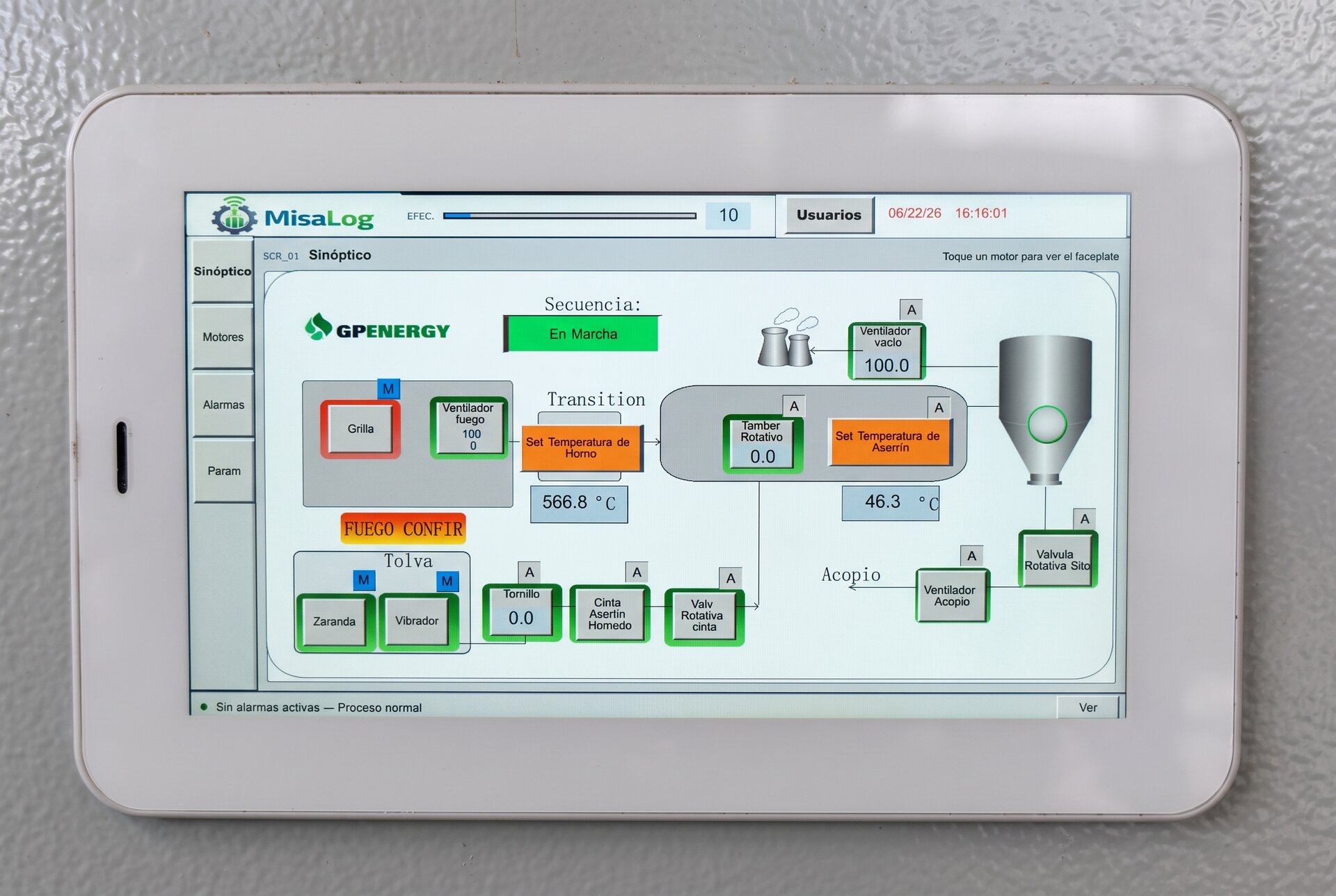Toggle the A mode flag above Tornillo

point(530,572)
